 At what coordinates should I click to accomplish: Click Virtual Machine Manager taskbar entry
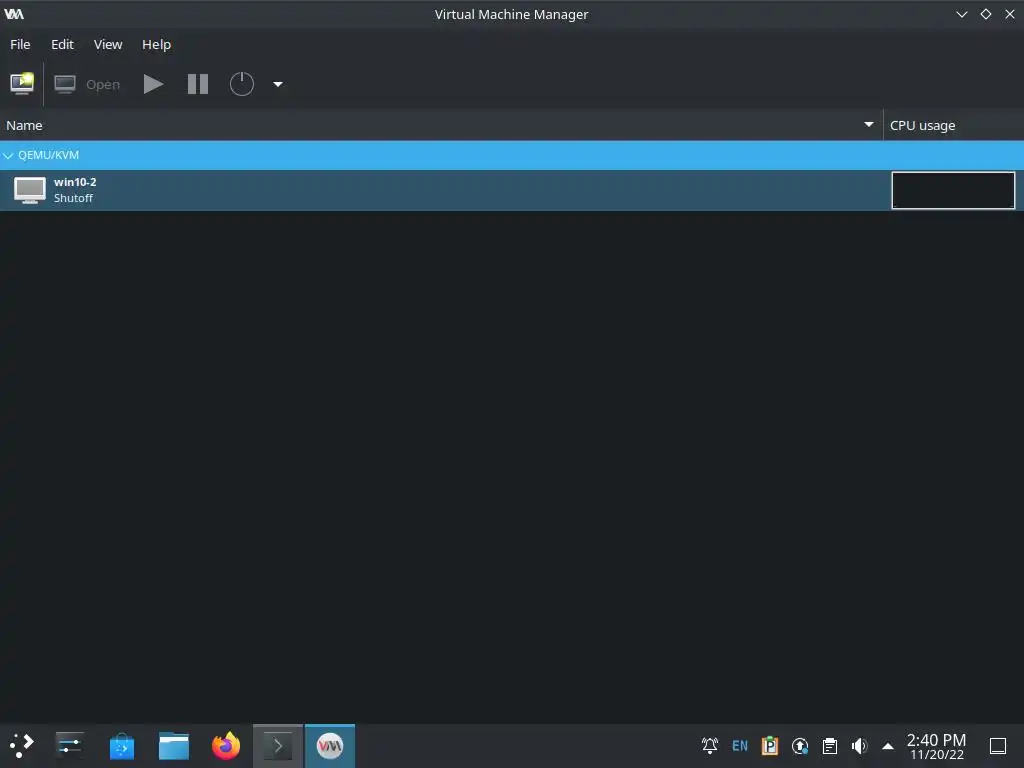(330, 746)
